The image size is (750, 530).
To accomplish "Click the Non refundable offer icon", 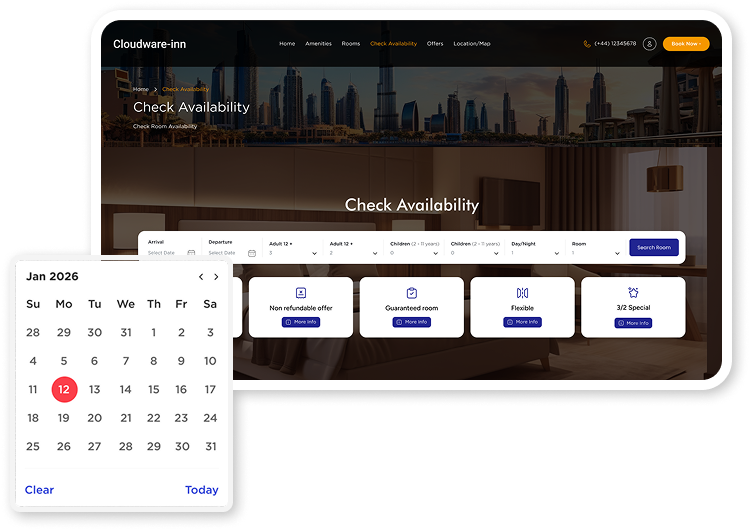I will click(301, 293).
